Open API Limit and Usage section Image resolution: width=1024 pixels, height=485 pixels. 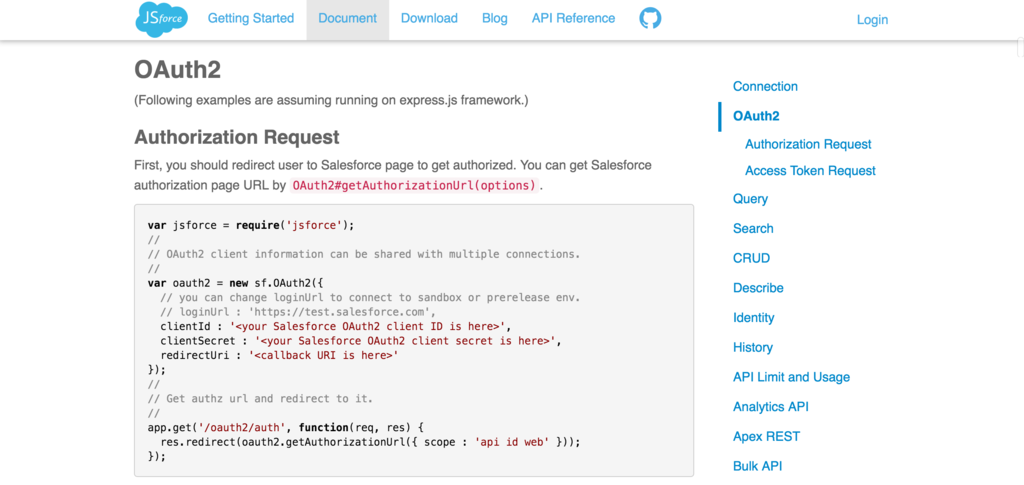(792, 377)
